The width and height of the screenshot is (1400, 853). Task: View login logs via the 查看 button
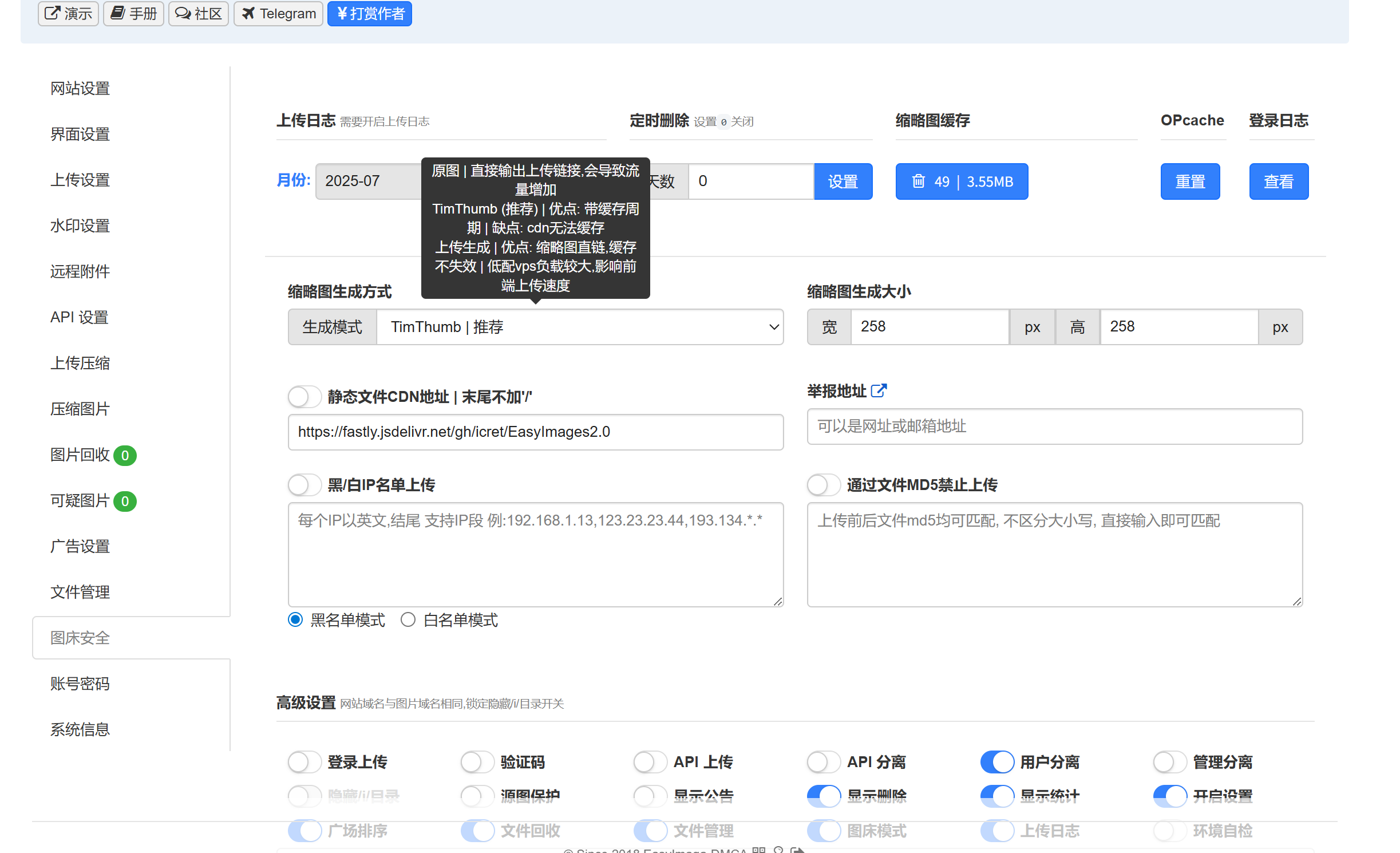(x=1279, y=181)
